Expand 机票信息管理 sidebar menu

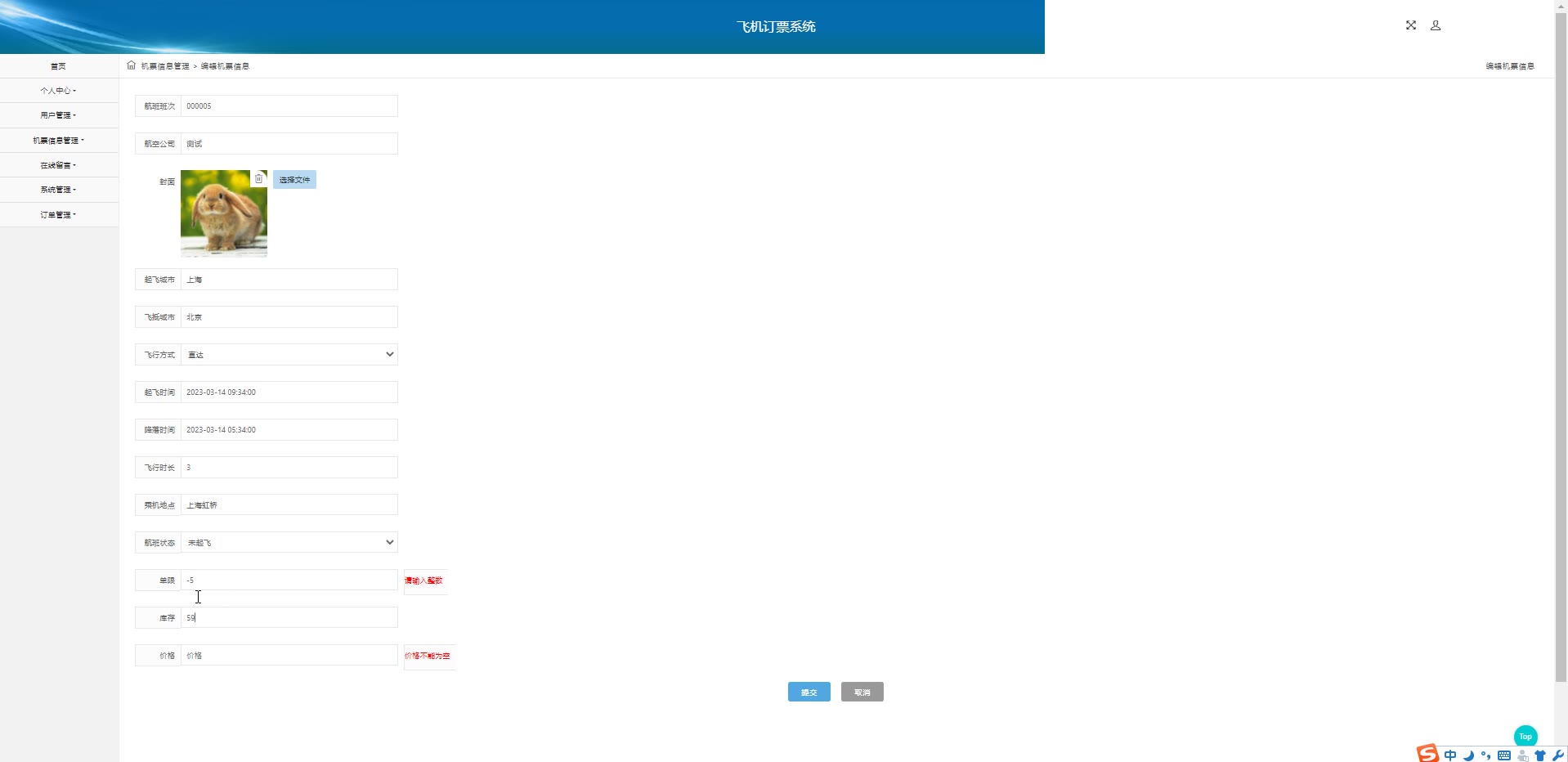coord(59,141)
